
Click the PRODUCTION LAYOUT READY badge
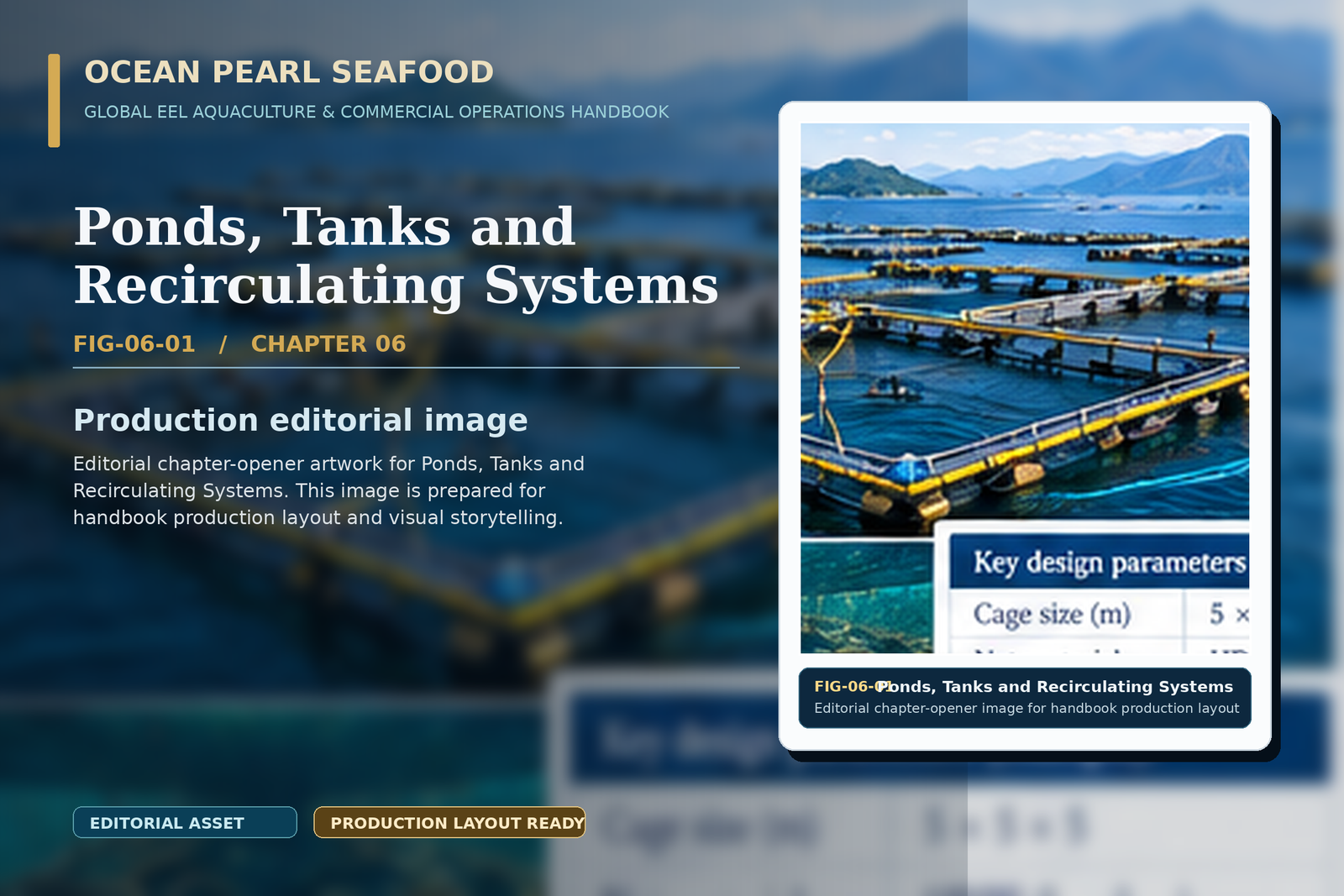(x=449, y=822)
